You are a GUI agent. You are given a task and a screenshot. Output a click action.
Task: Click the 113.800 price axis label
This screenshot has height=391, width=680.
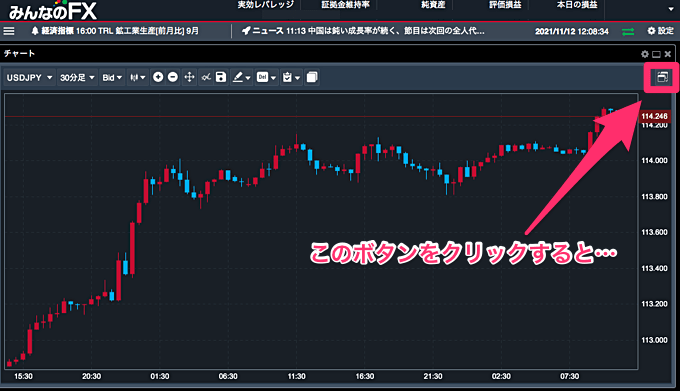tap(654, 196)
